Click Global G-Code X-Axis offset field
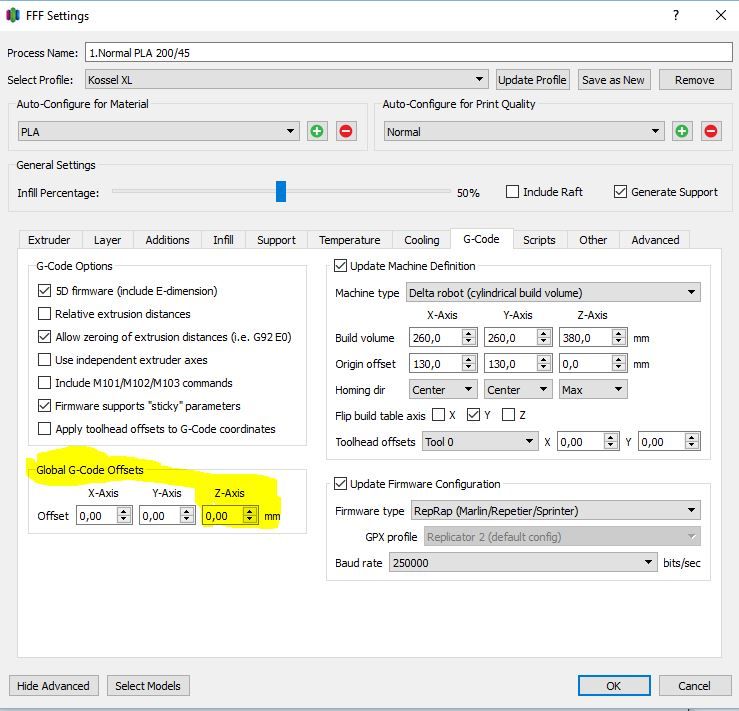Screen dimensions: 739x711 pos(104,515)
